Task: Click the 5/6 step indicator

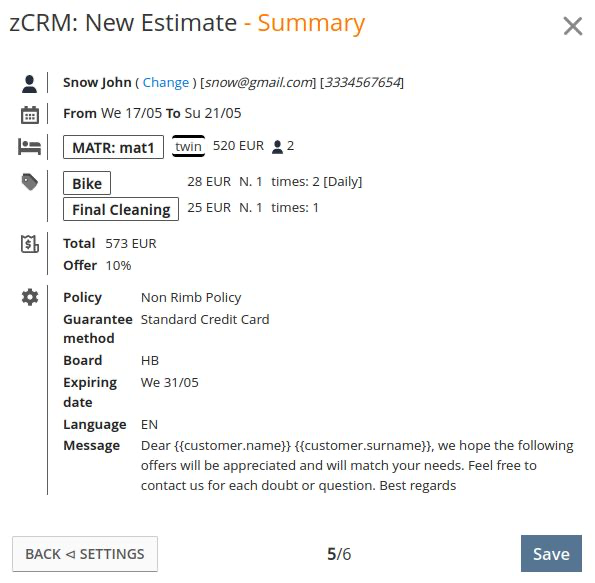Action: click(x=339, y=554)
